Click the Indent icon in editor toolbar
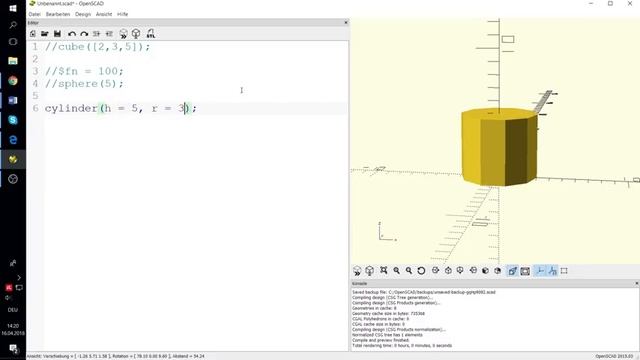640x360 pixels. 109,34
